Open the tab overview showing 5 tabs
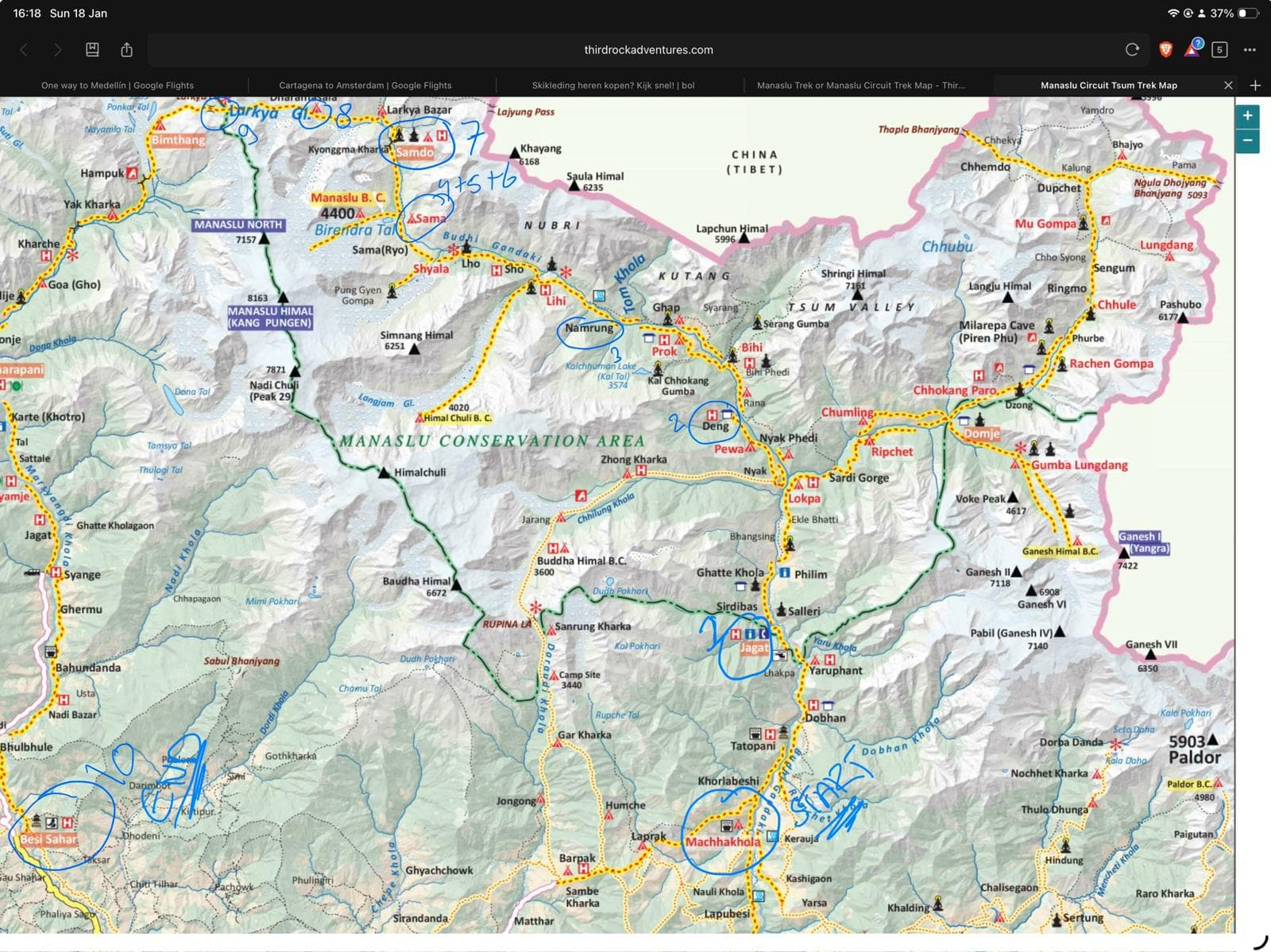Image resolution: width=1271 pixels, height=952 pixels. point(1219,50)
